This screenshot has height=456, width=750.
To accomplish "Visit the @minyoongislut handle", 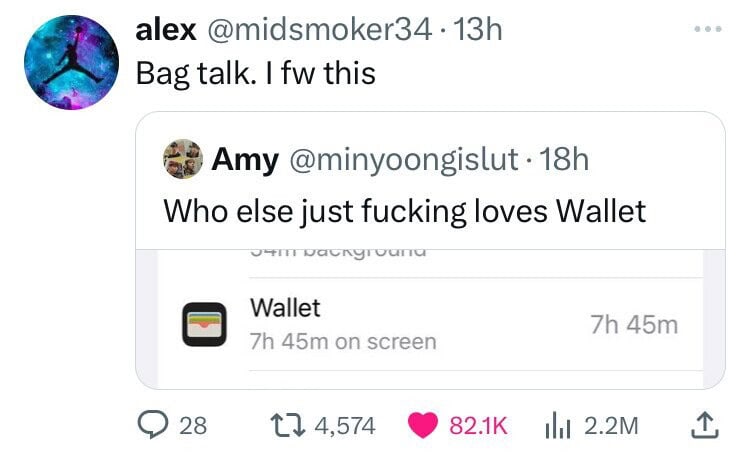I will pyautogui.click(x=404, y=159).
